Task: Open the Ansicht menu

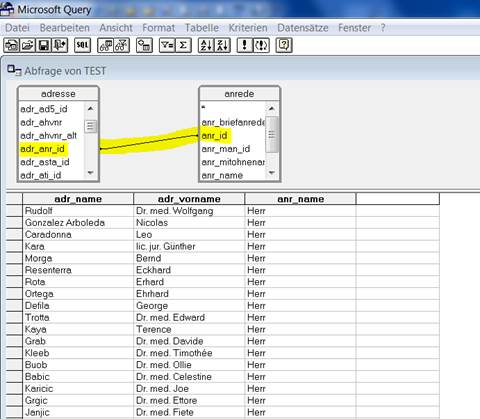Action: (x=116, y=28)
